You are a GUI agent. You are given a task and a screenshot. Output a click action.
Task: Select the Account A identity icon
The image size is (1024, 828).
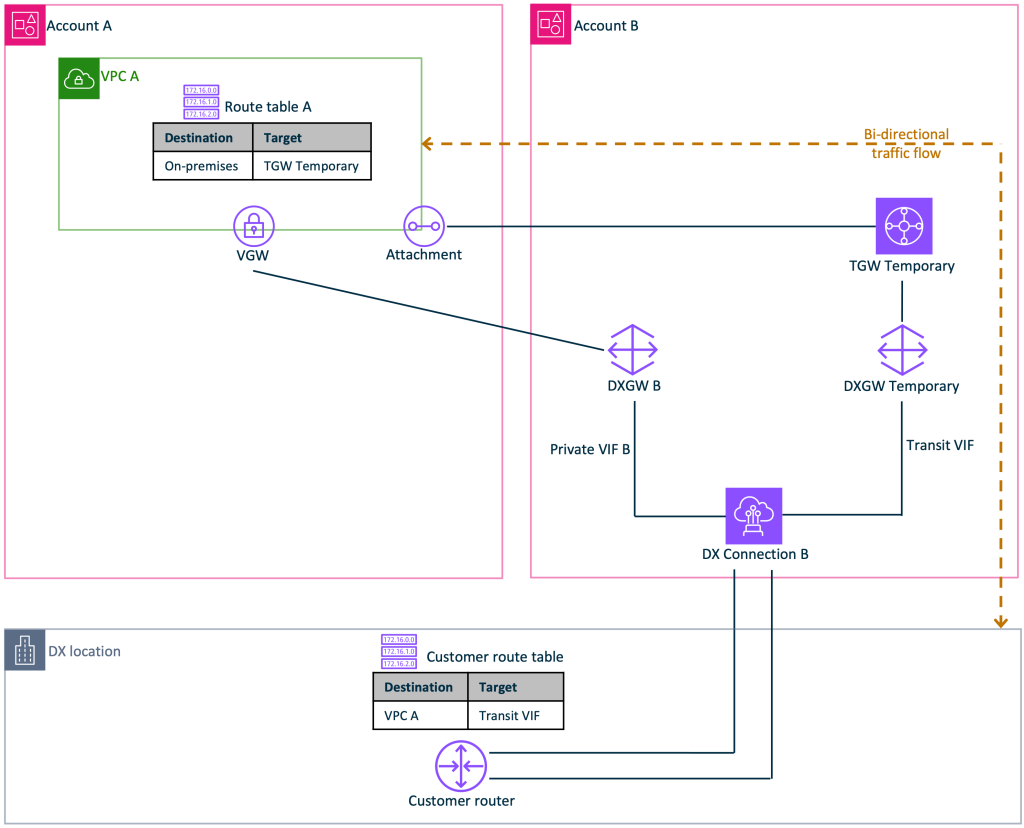24,24
